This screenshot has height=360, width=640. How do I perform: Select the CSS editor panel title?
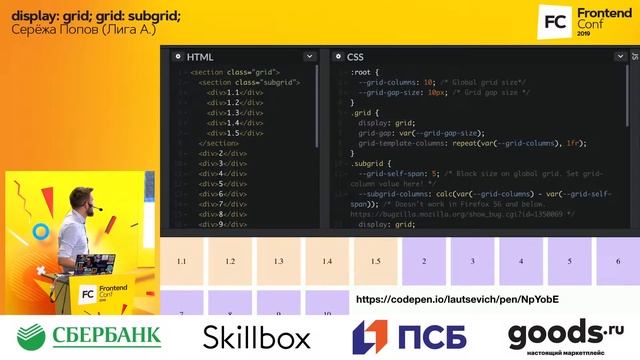355,57
